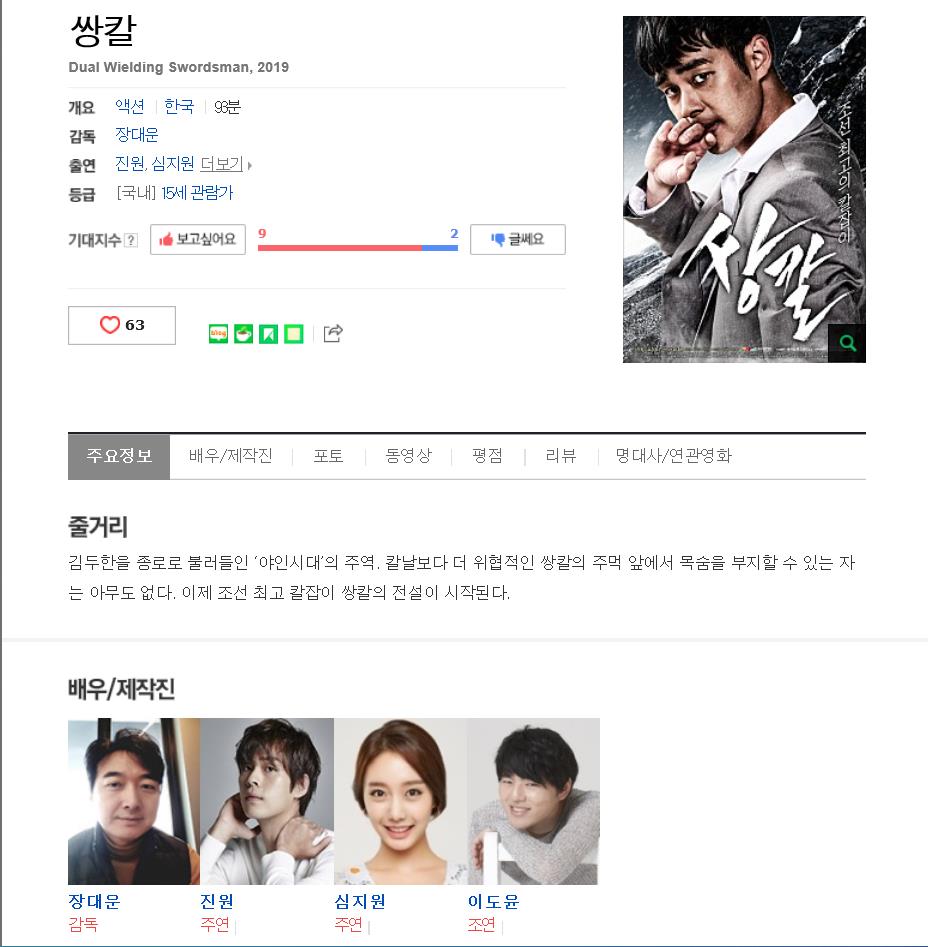Image resolution: width=928 pixels, height=947 pixels.
Task: Vote 글쎄요 thumbs-down button
Action: 517,239
